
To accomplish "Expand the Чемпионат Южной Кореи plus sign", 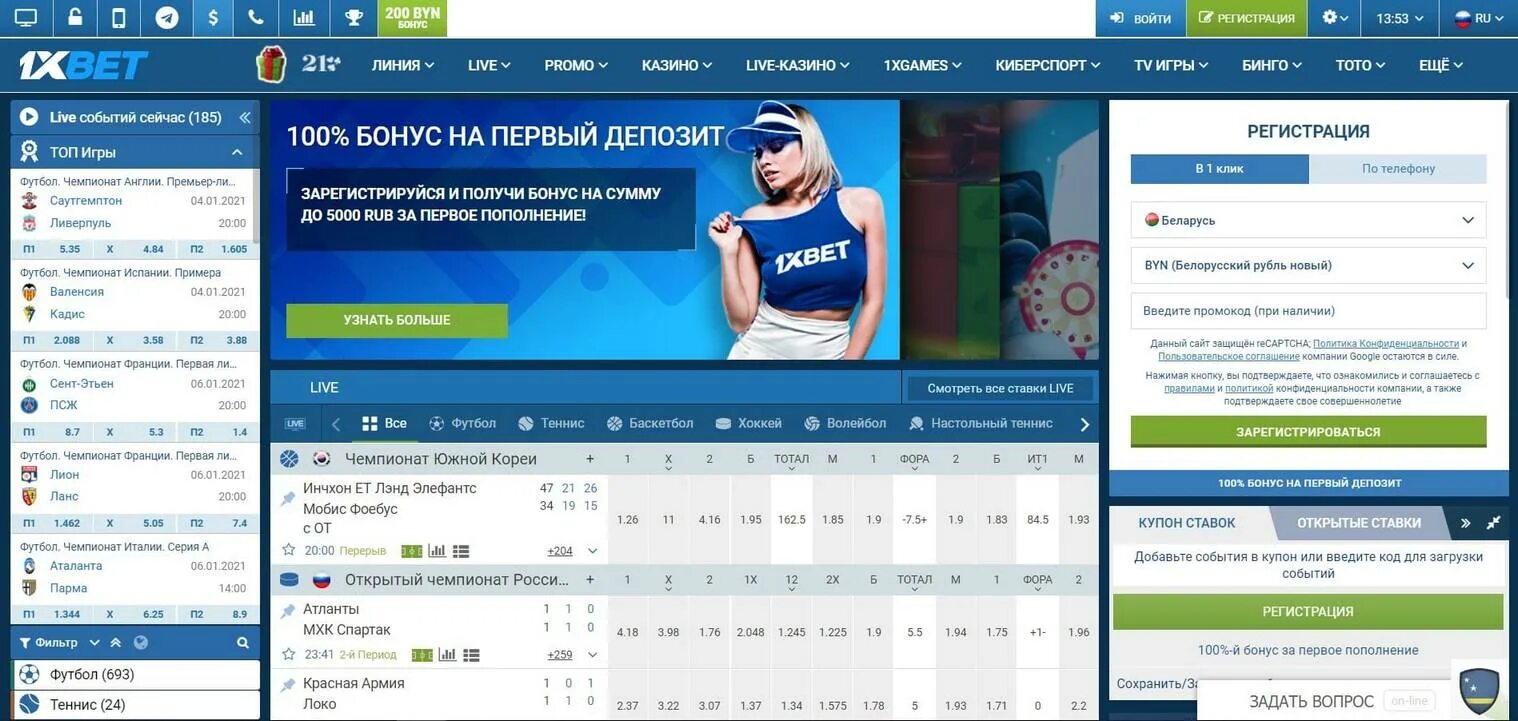I will 590,459.
